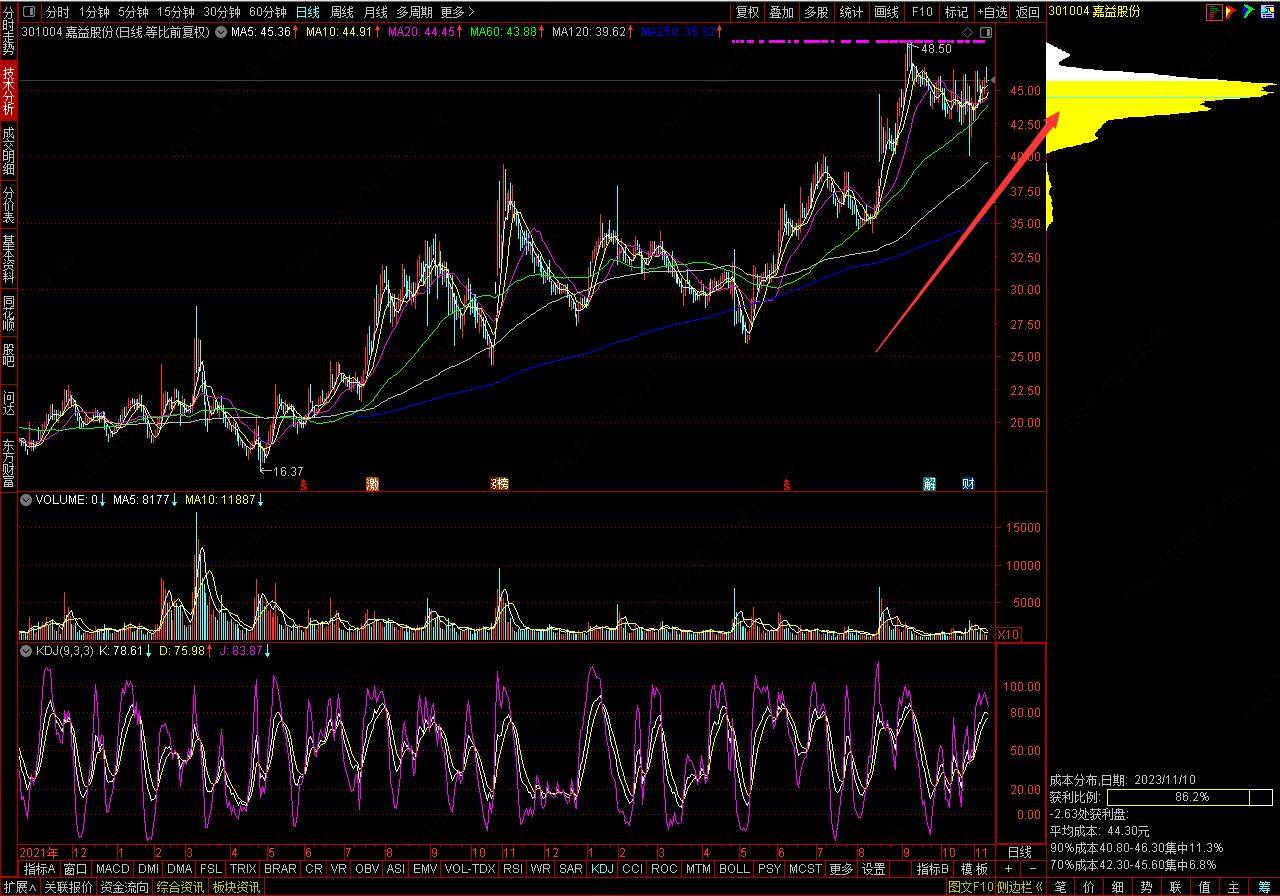1280x896 pixels.
Task: Open the 指标B selector
Action: pos(932,869)
